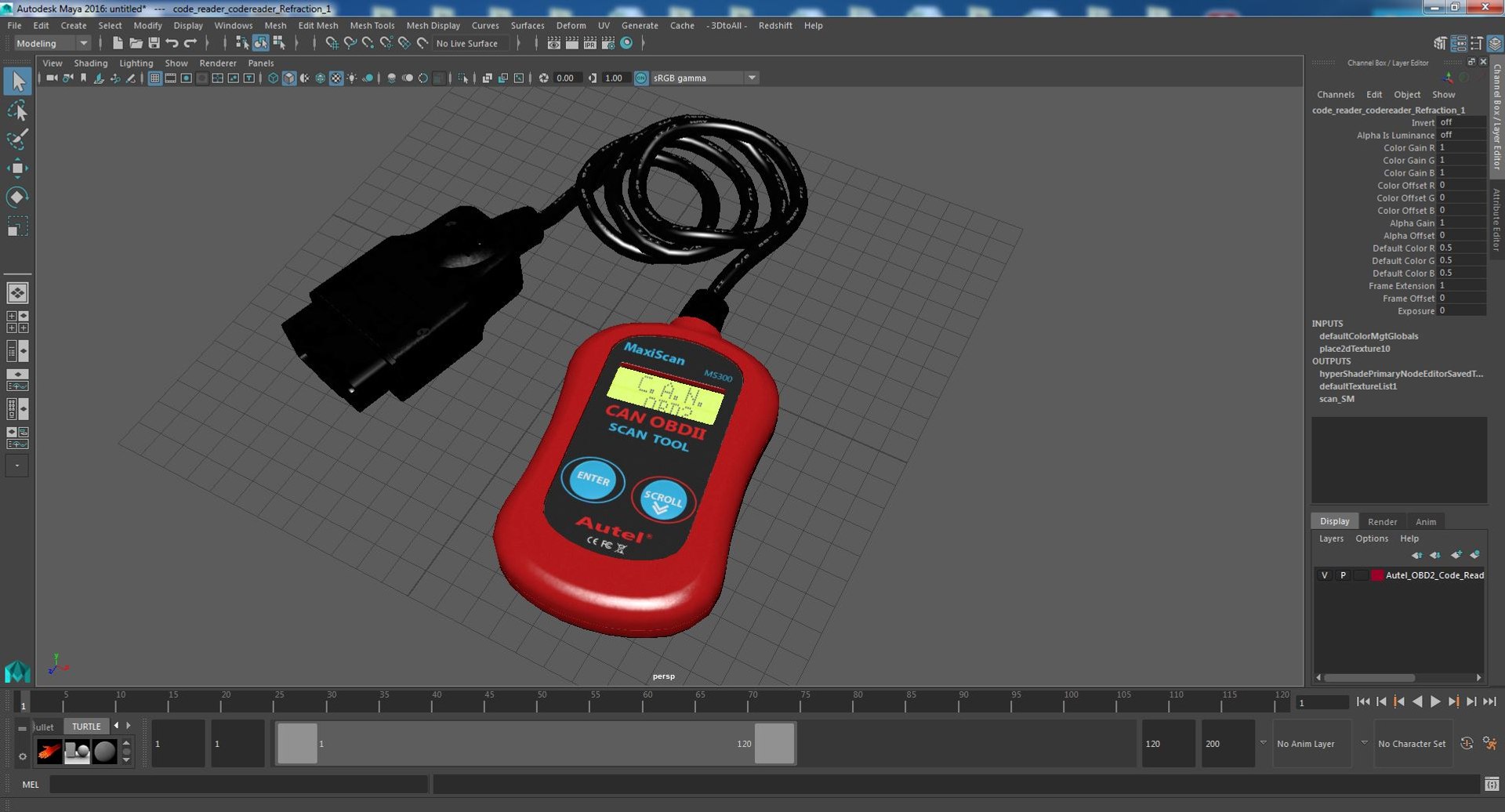Snap to grids icon

coord(332,43)
